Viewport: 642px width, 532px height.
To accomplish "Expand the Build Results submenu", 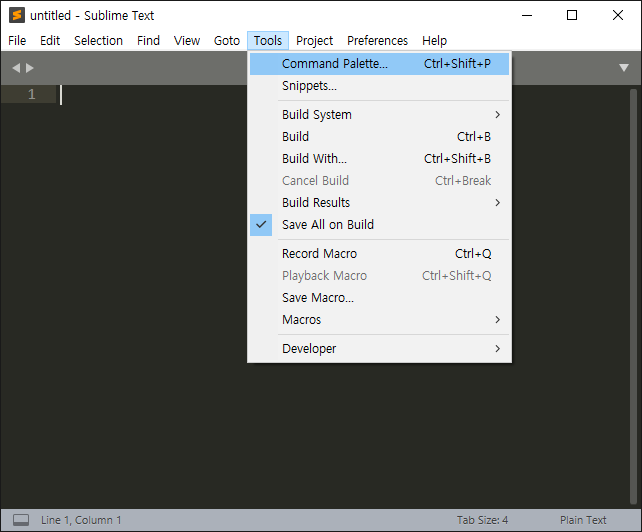I will click(x=379, y=203).
